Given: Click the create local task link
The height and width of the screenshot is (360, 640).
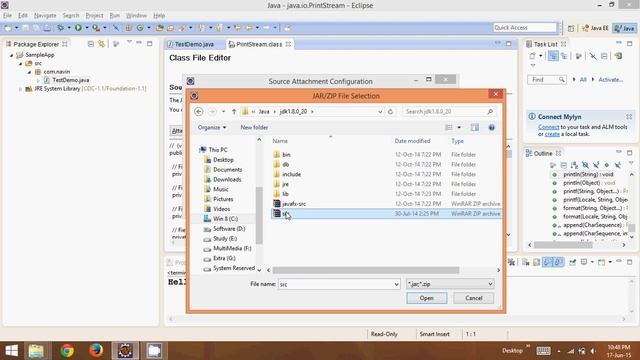Looking at the screenshot, I should (552, 134).
